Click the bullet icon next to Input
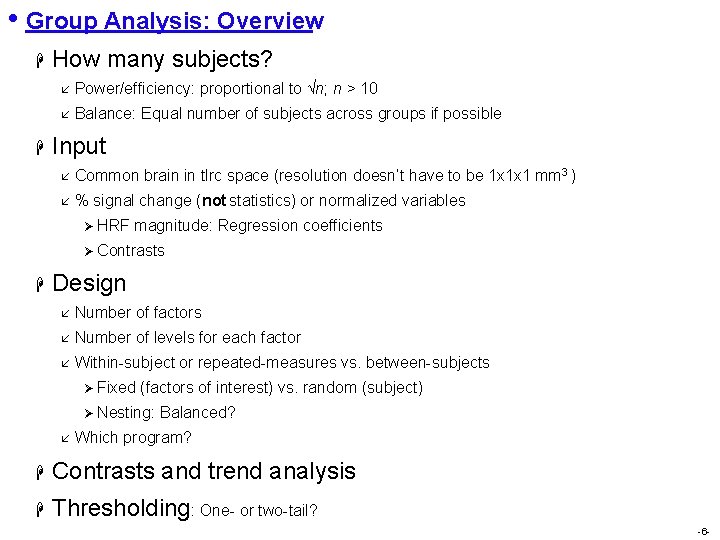The image size is (720, 540). [x=40, y=147]
